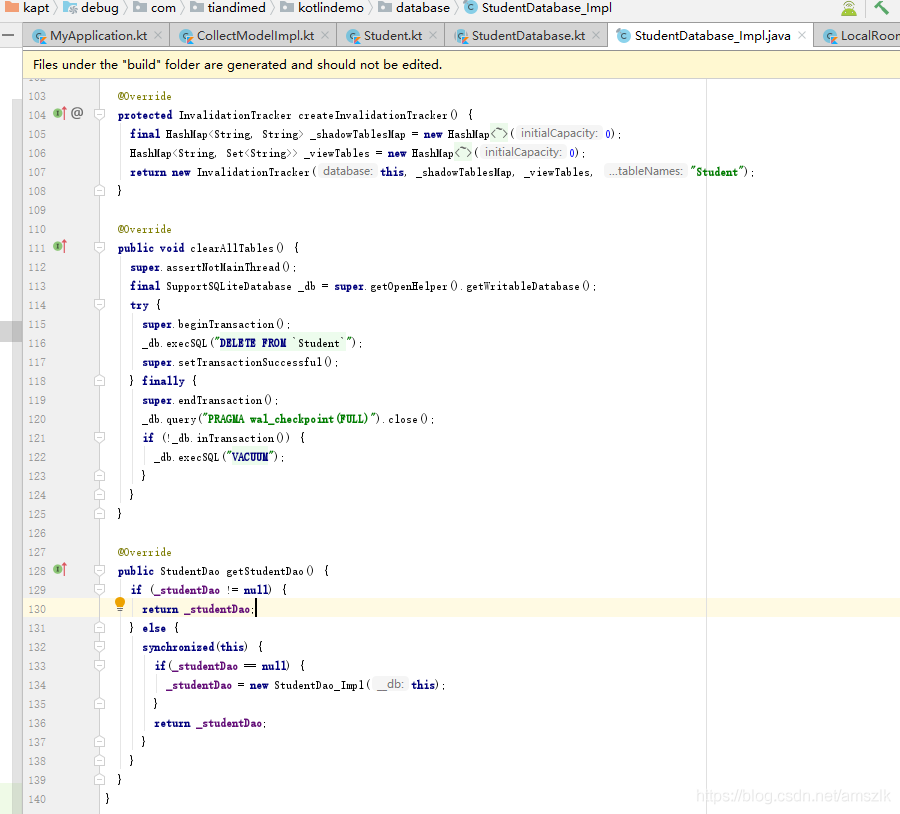900x814 pixels.
Task: Collapse the finally block at line 118
Action: point(99,380)
